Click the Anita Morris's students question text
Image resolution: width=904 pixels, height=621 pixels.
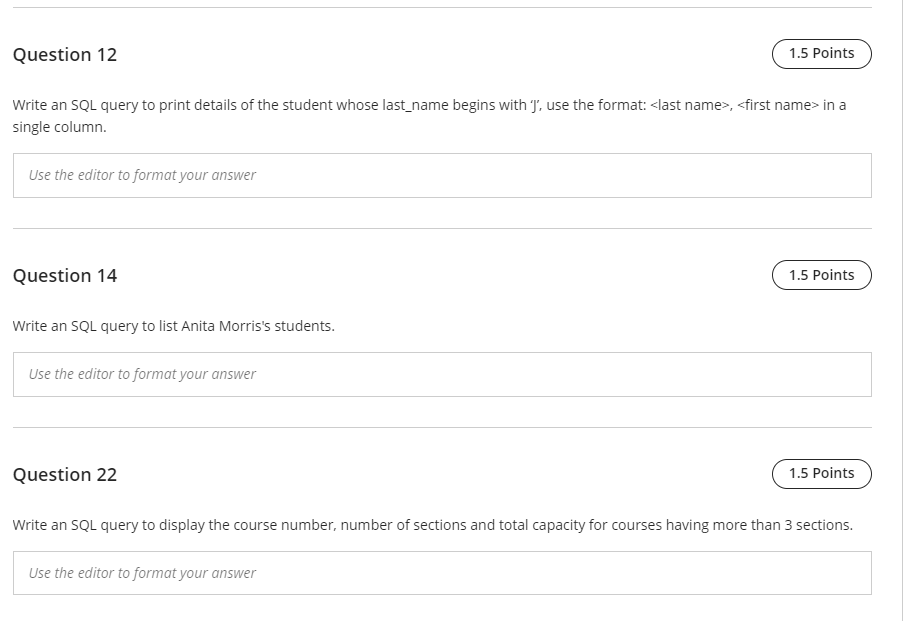(173, 326)
